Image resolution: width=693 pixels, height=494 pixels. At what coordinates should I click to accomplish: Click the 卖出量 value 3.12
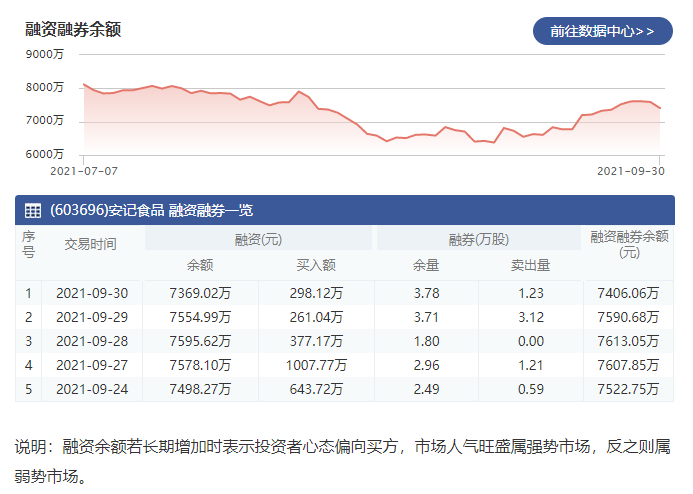(531, 317)
